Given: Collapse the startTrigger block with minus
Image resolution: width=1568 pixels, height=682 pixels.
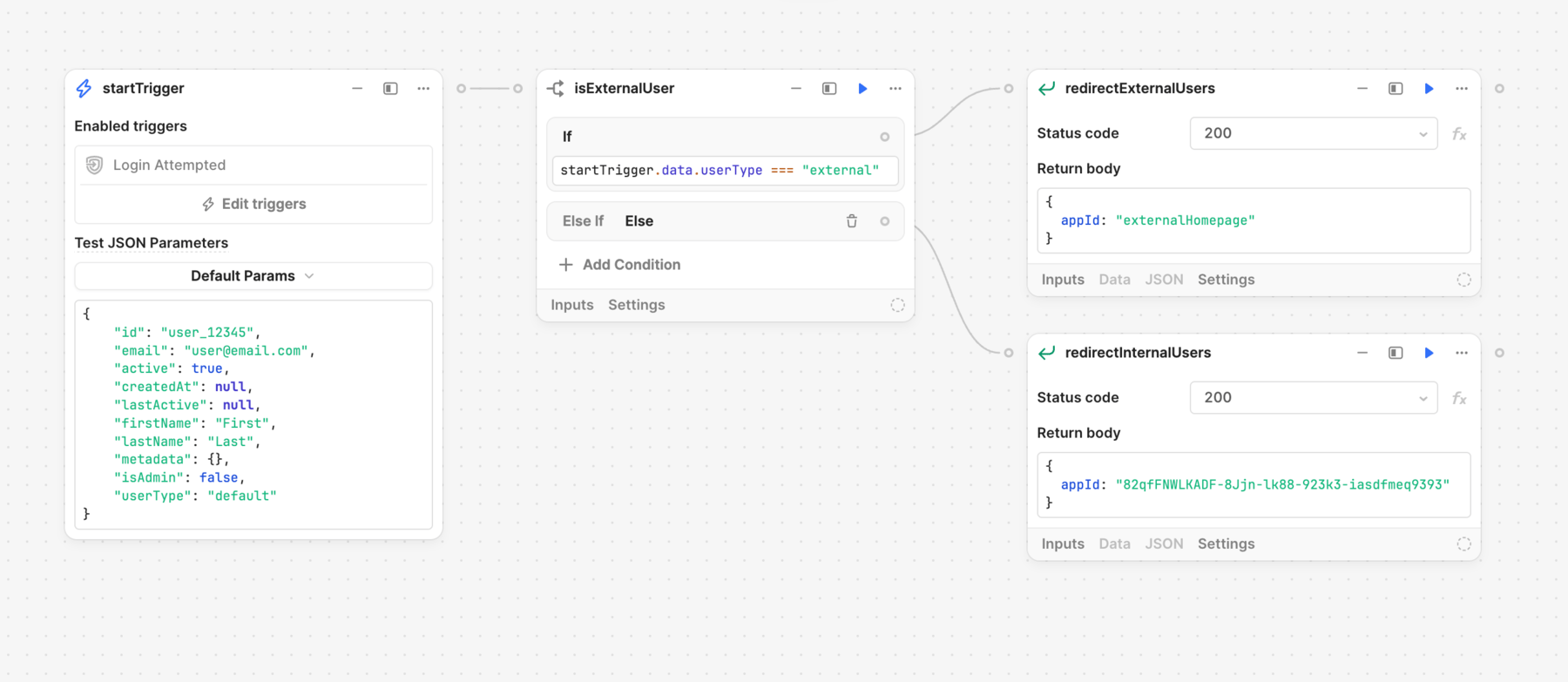Looking at the screenshot, I should (357, 88).
